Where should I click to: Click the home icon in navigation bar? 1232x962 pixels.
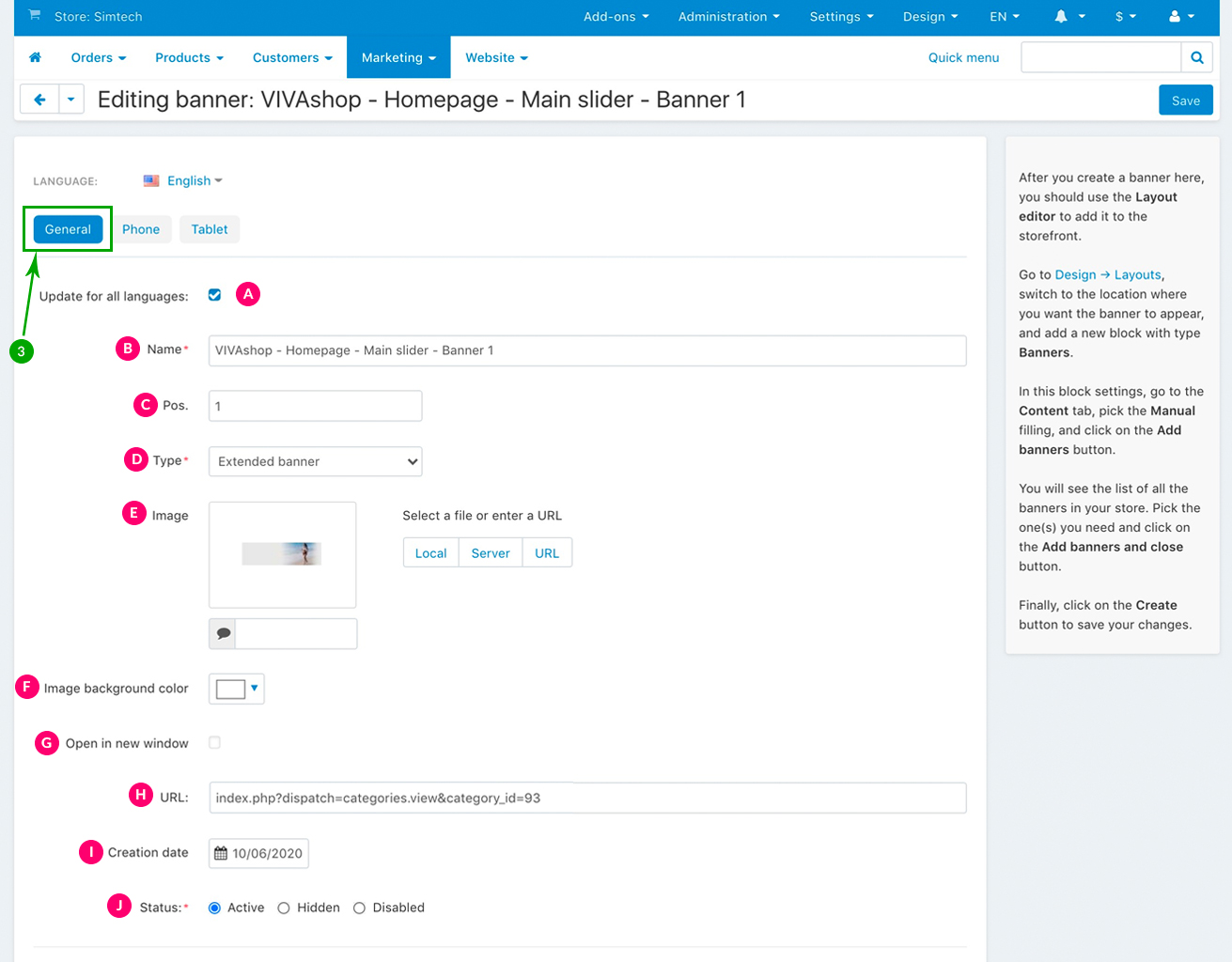click(x=36, y=57)
